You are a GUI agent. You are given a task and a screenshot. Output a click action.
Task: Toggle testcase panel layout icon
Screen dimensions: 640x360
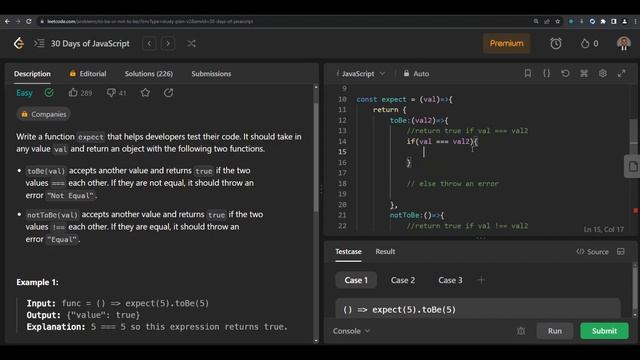point(620,251)
